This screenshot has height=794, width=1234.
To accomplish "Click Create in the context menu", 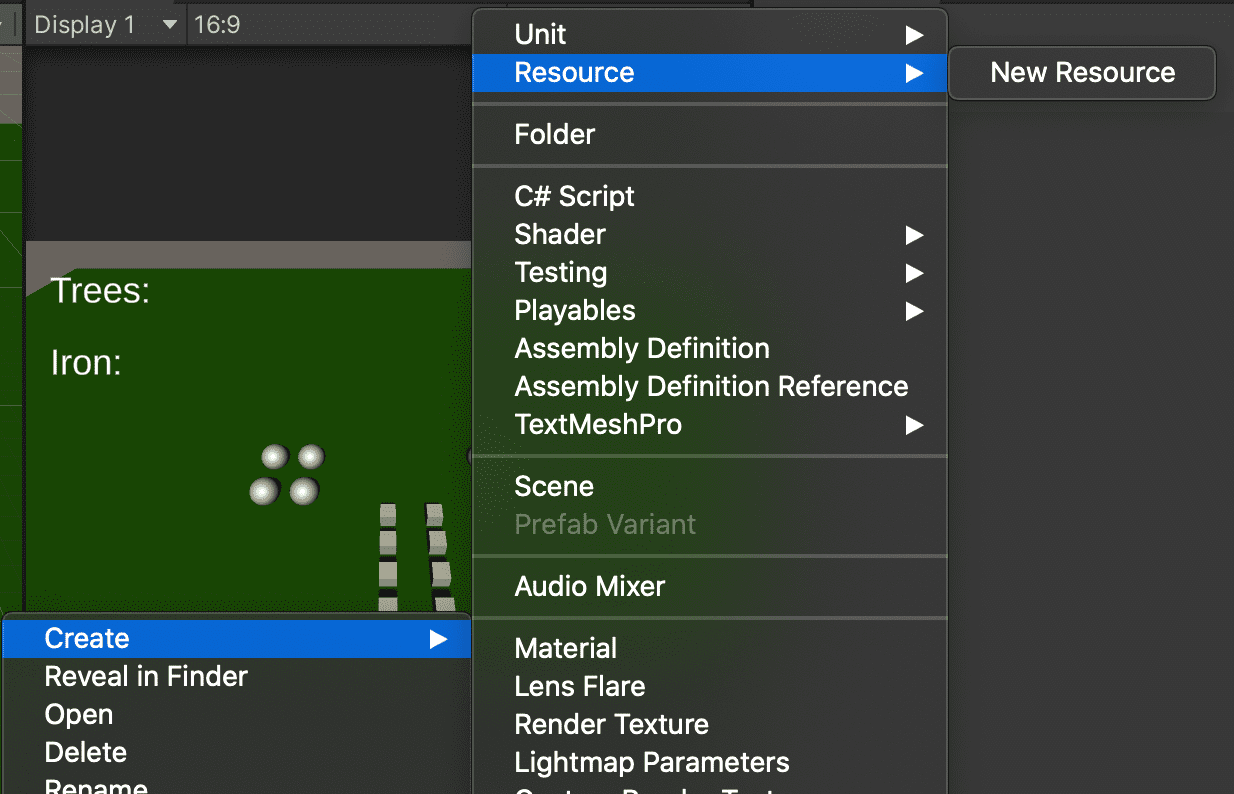I will 237,638.
